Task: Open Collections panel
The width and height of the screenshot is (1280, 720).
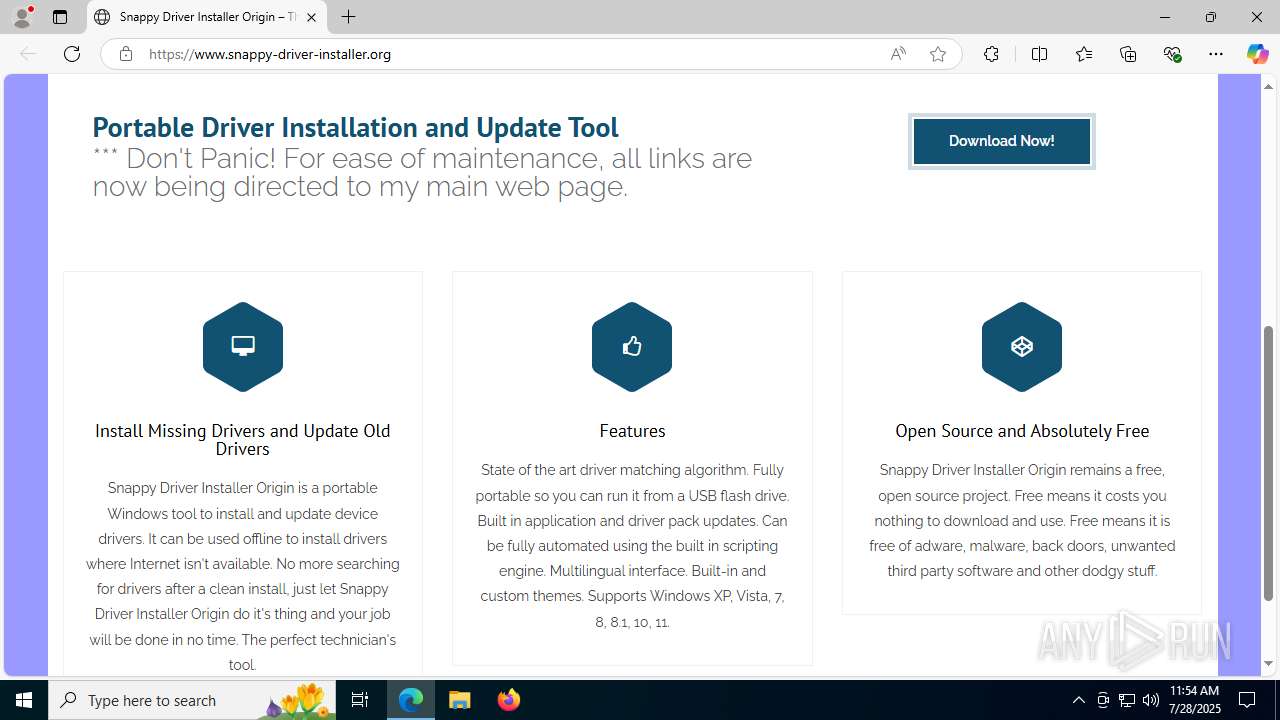Action: [1128, 54]
